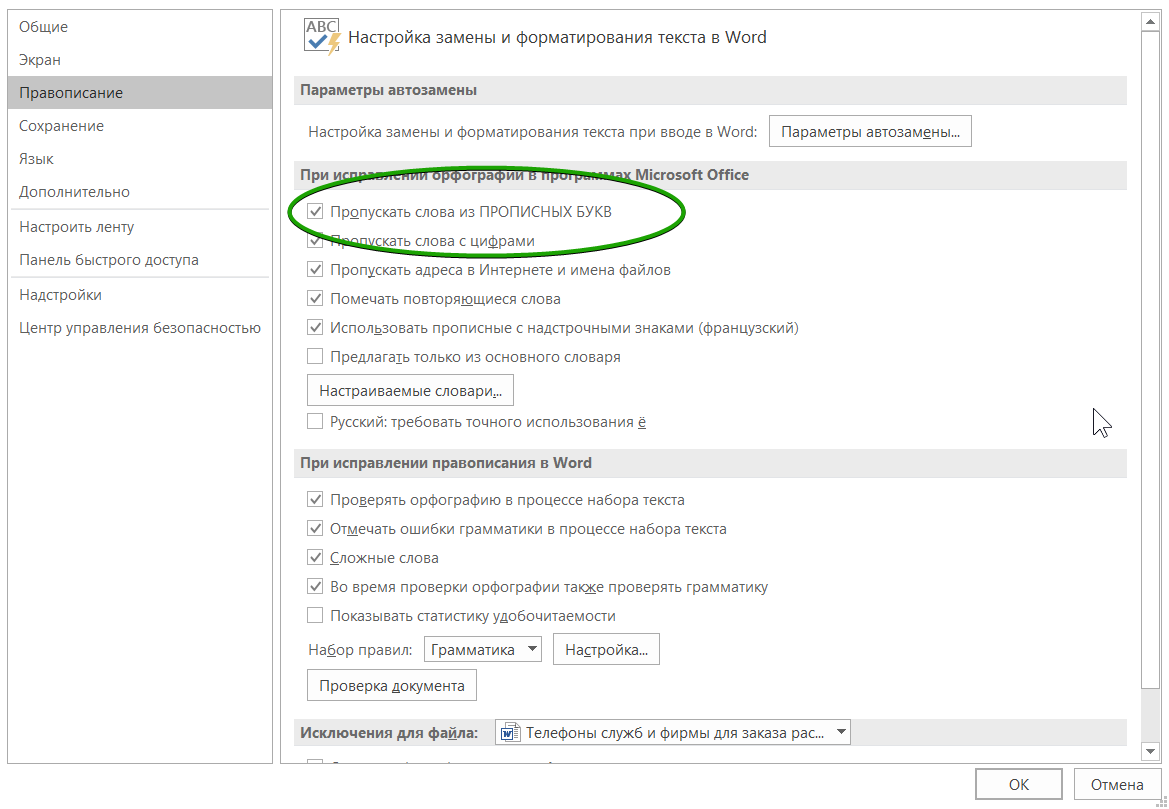Open the Экран options category
Image resolution: width=1169 pixels, height=809 pixels.
pyautogui.click(x=139, y=60)
